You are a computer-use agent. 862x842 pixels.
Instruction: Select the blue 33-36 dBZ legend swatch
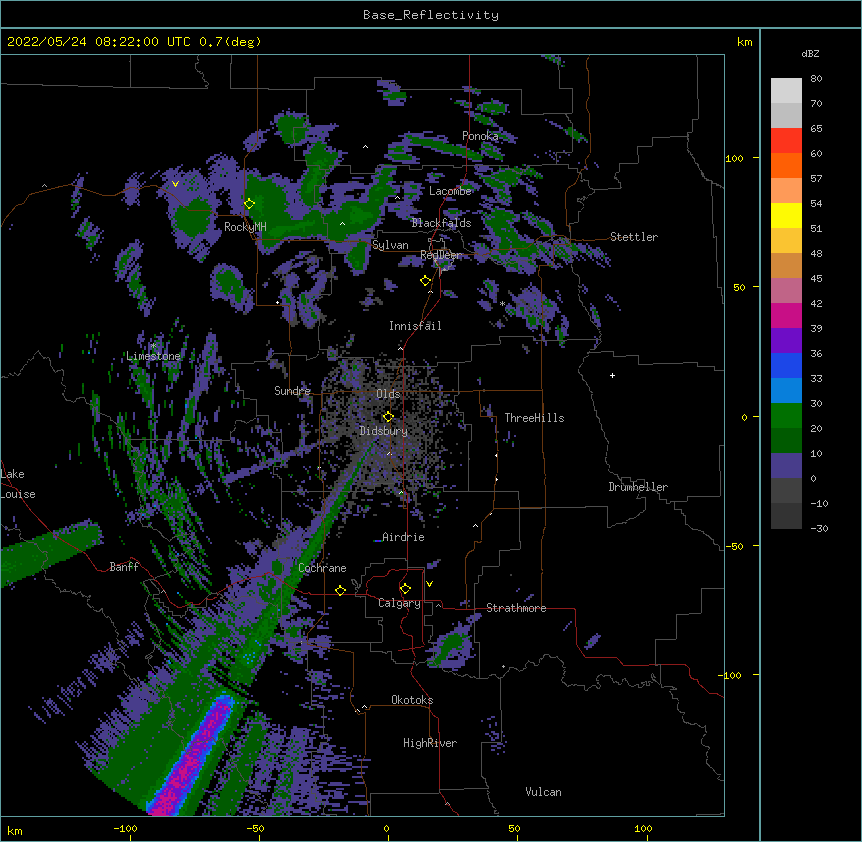(786, 365)
